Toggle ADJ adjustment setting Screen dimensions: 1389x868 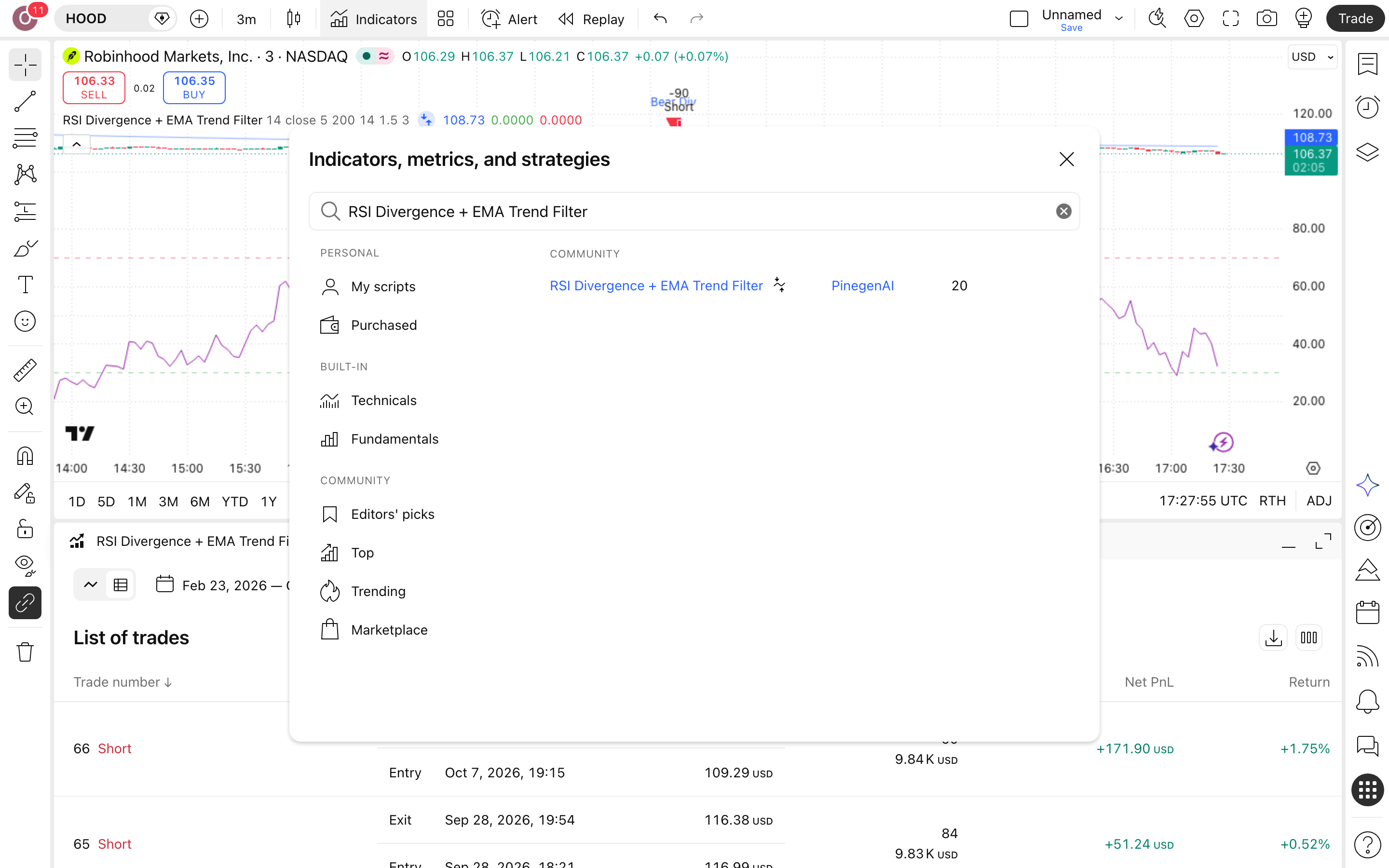[x=1319, y=501]
